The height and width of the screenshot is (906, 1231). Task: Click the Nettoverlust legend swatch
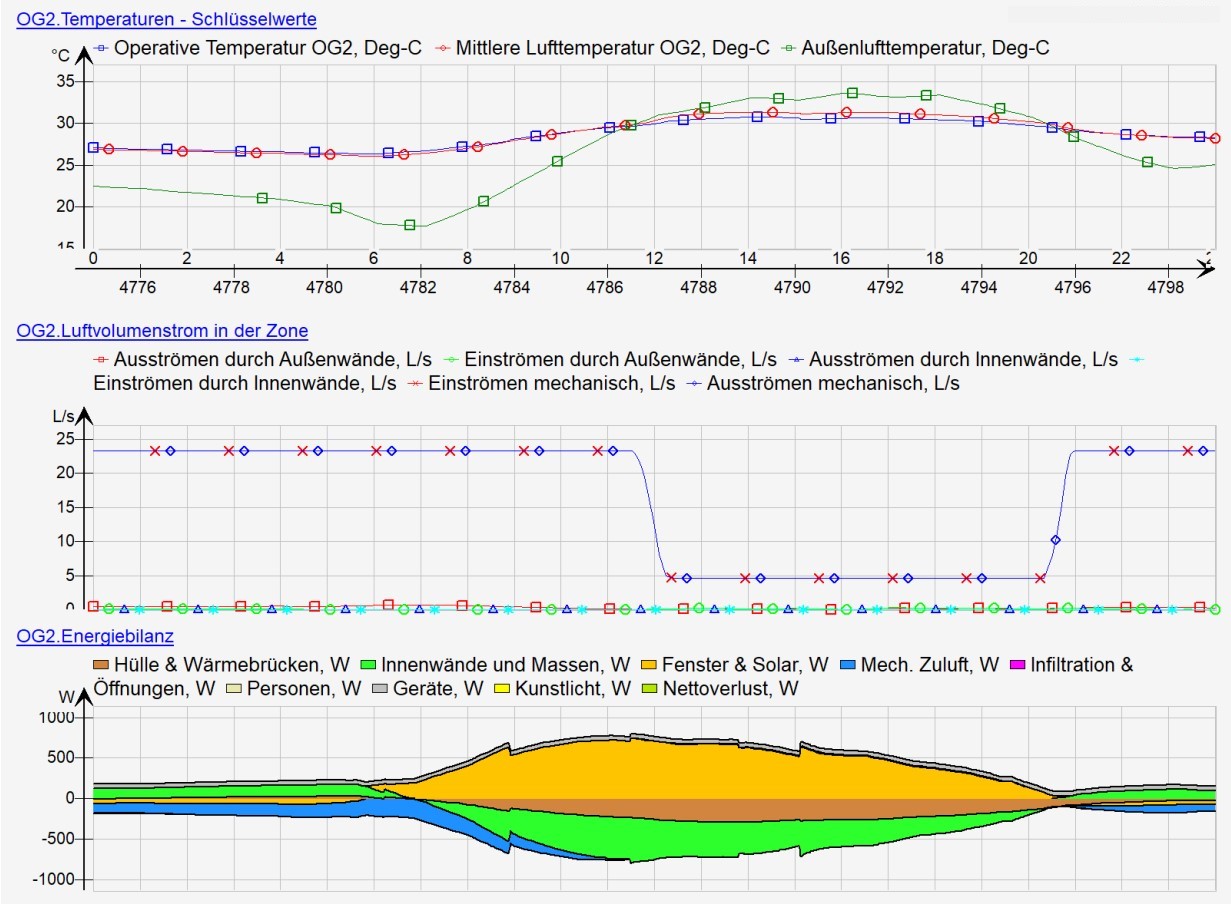click(x=649, y=689)
